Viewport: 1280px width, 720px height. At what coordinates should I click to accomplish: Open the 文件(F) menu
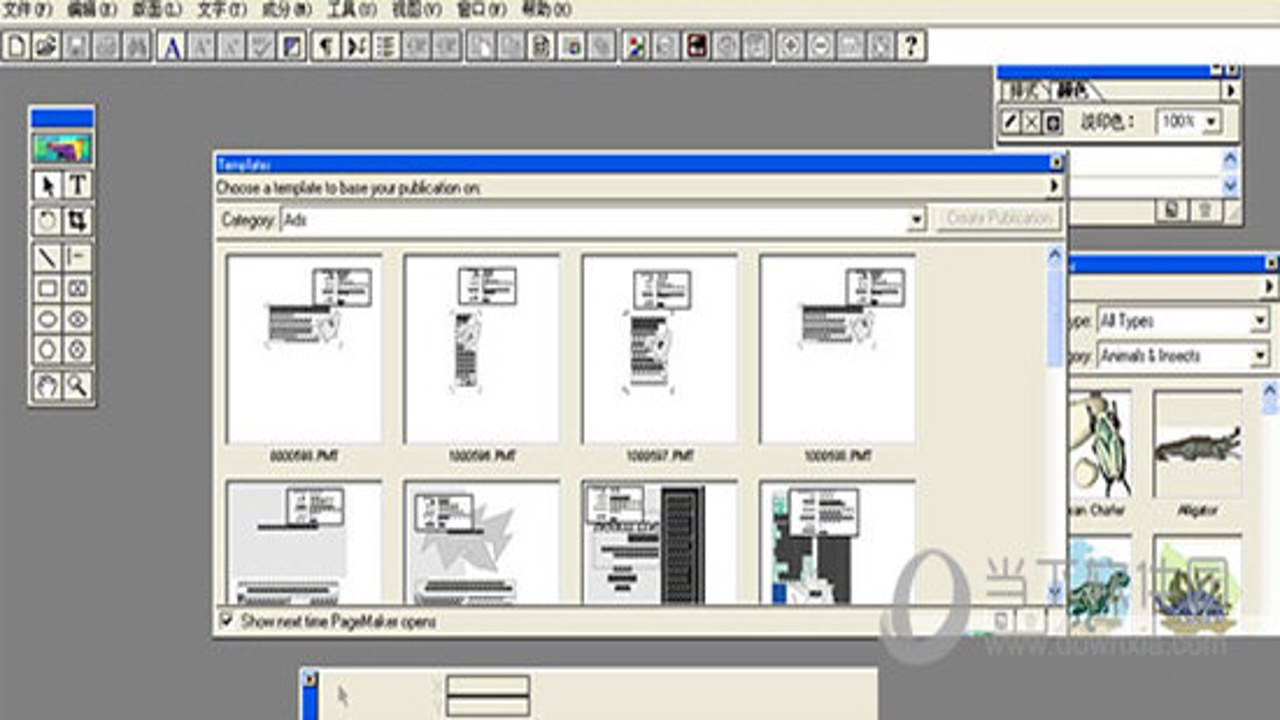27,10
